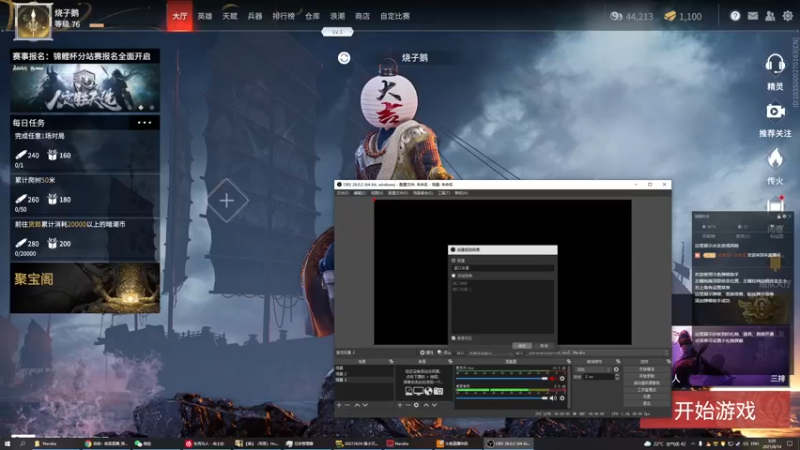Open the help question mark icon
800x450 pixels.
pos(735,16)
